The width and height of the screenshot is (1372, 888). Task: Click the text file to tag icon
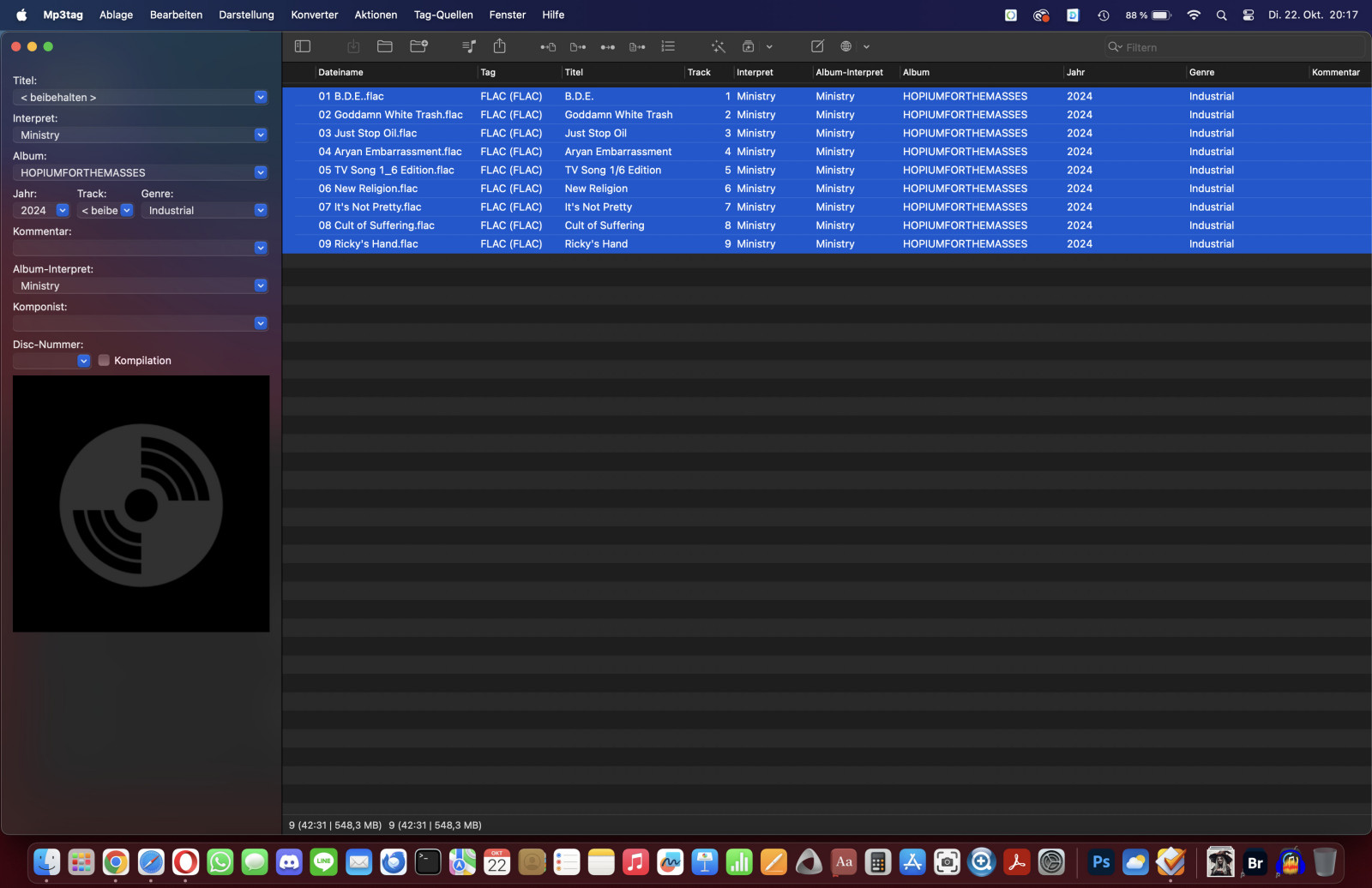point(637,47)
